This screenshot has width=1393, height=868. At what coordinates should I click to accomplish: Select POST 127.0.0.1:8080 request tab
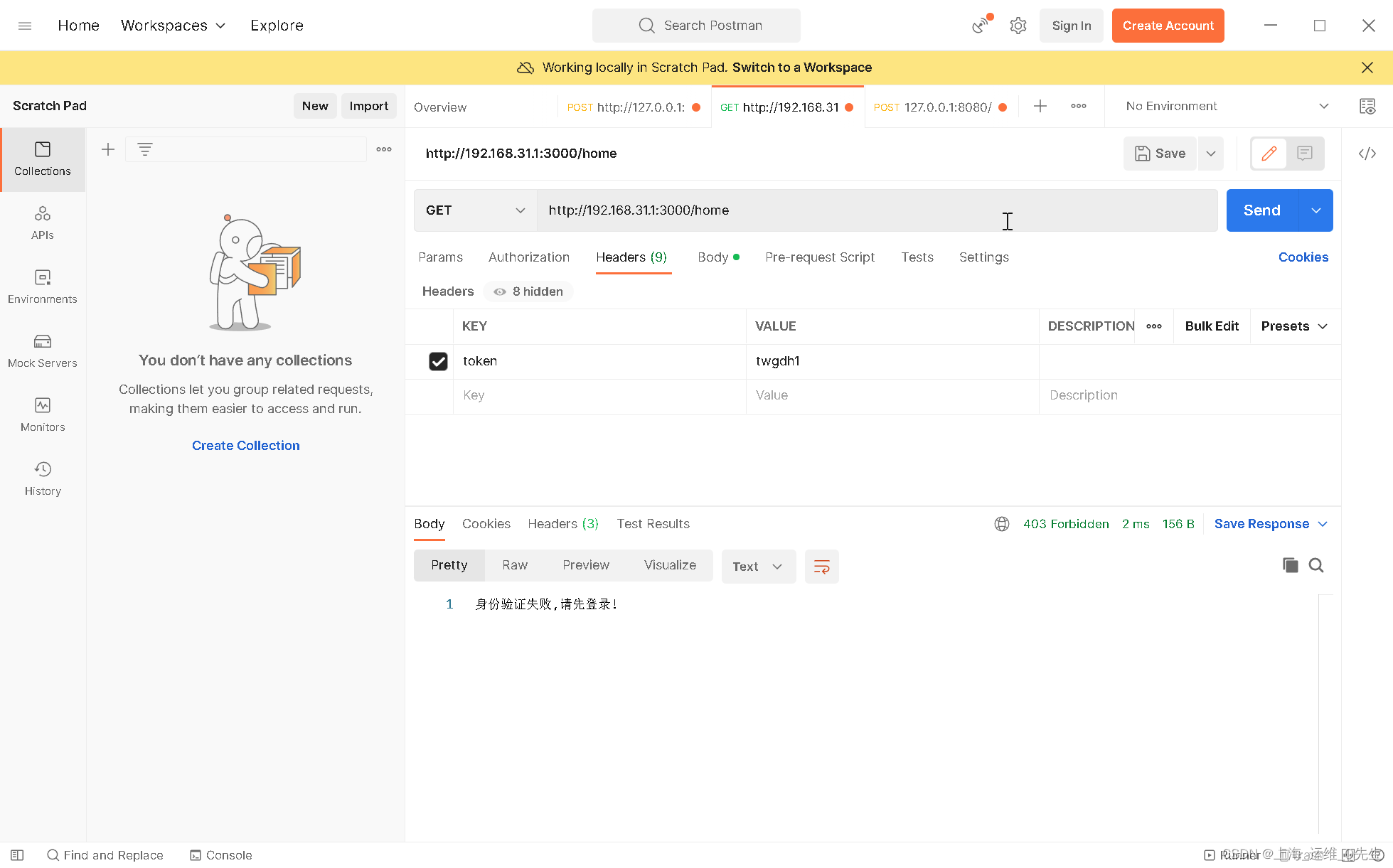(940, 107)
